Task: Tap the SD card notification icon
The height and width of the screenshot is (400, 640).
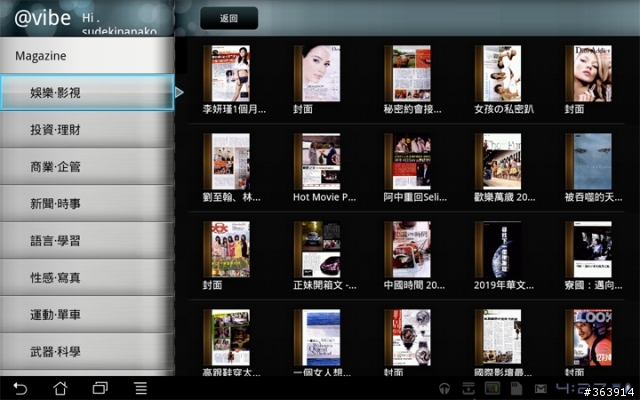Action: pos(516,389)
